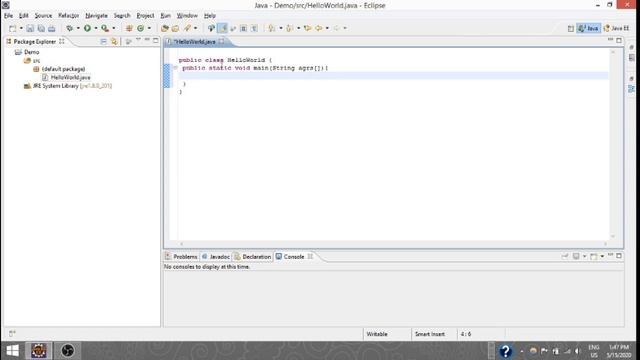
Task: Open the Refactor menu
Action: point(68,16)
